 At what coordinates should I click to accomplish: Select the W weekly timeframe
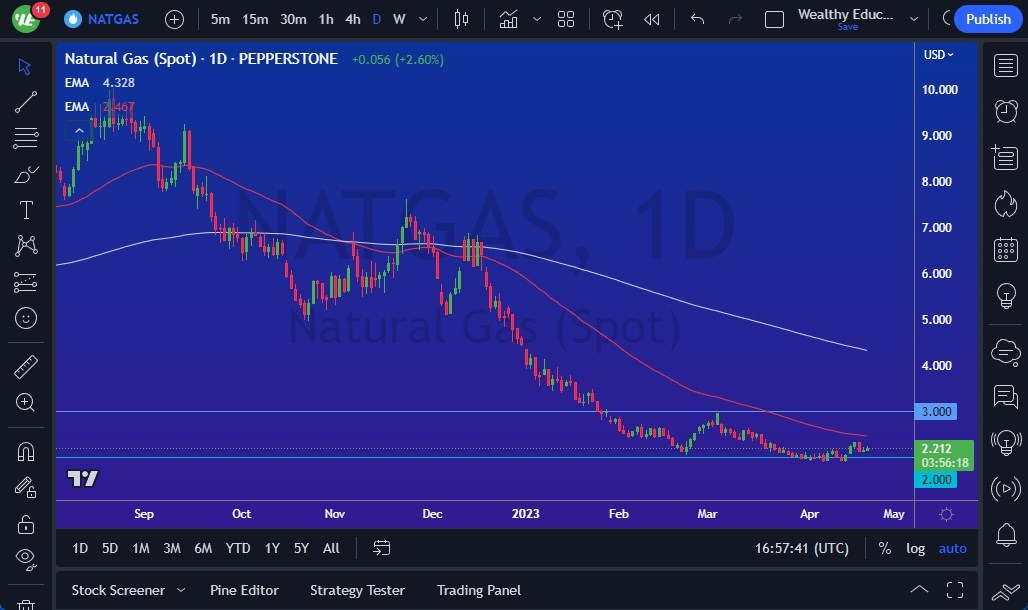pos(399,20)
